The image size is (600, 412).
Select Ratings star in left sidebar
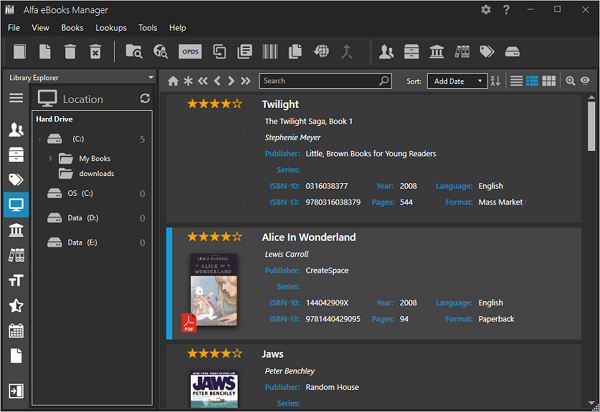16,306
